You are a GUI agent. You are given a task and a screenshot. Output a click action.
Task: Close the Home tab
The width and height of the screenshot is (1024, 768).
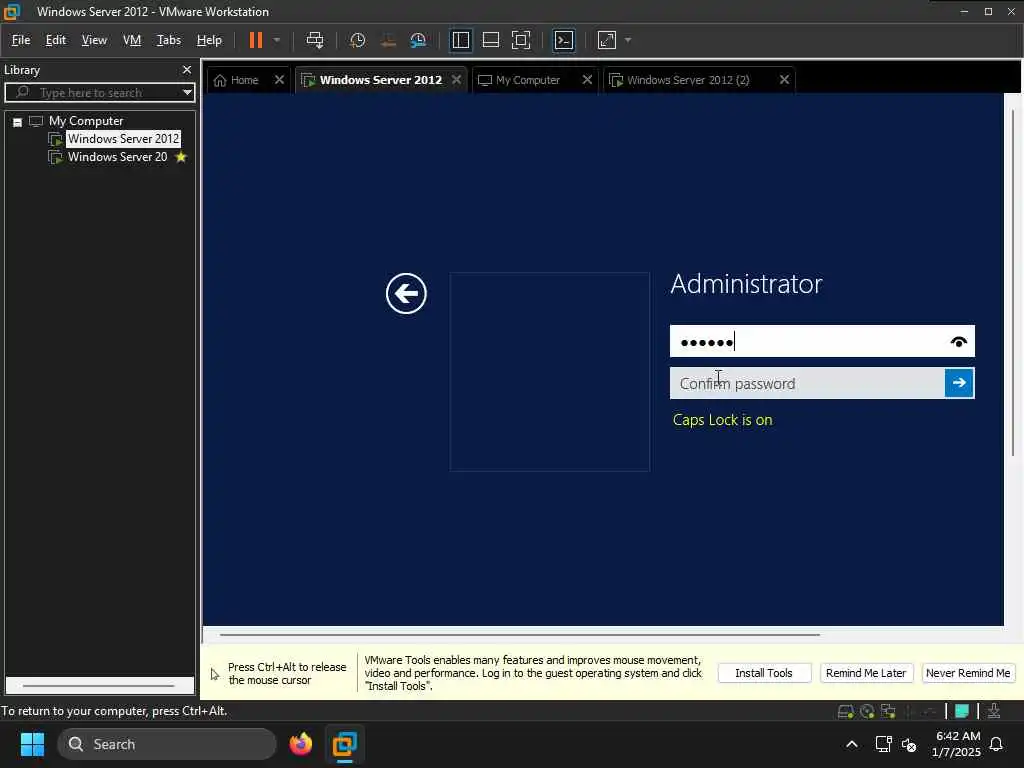pyautogui.click(x=279, y=80)
